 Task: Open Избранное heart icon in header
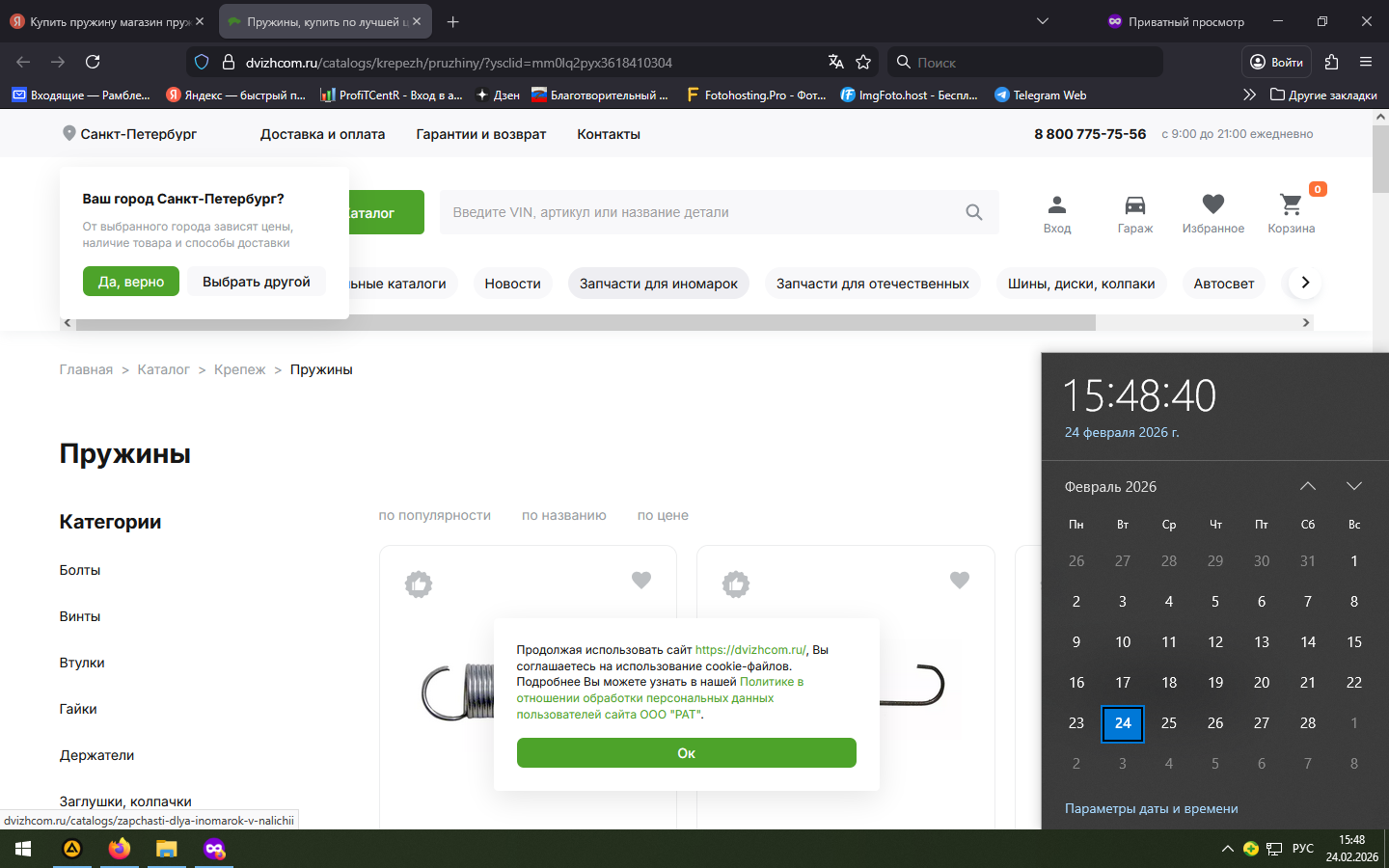[1213, 214]
